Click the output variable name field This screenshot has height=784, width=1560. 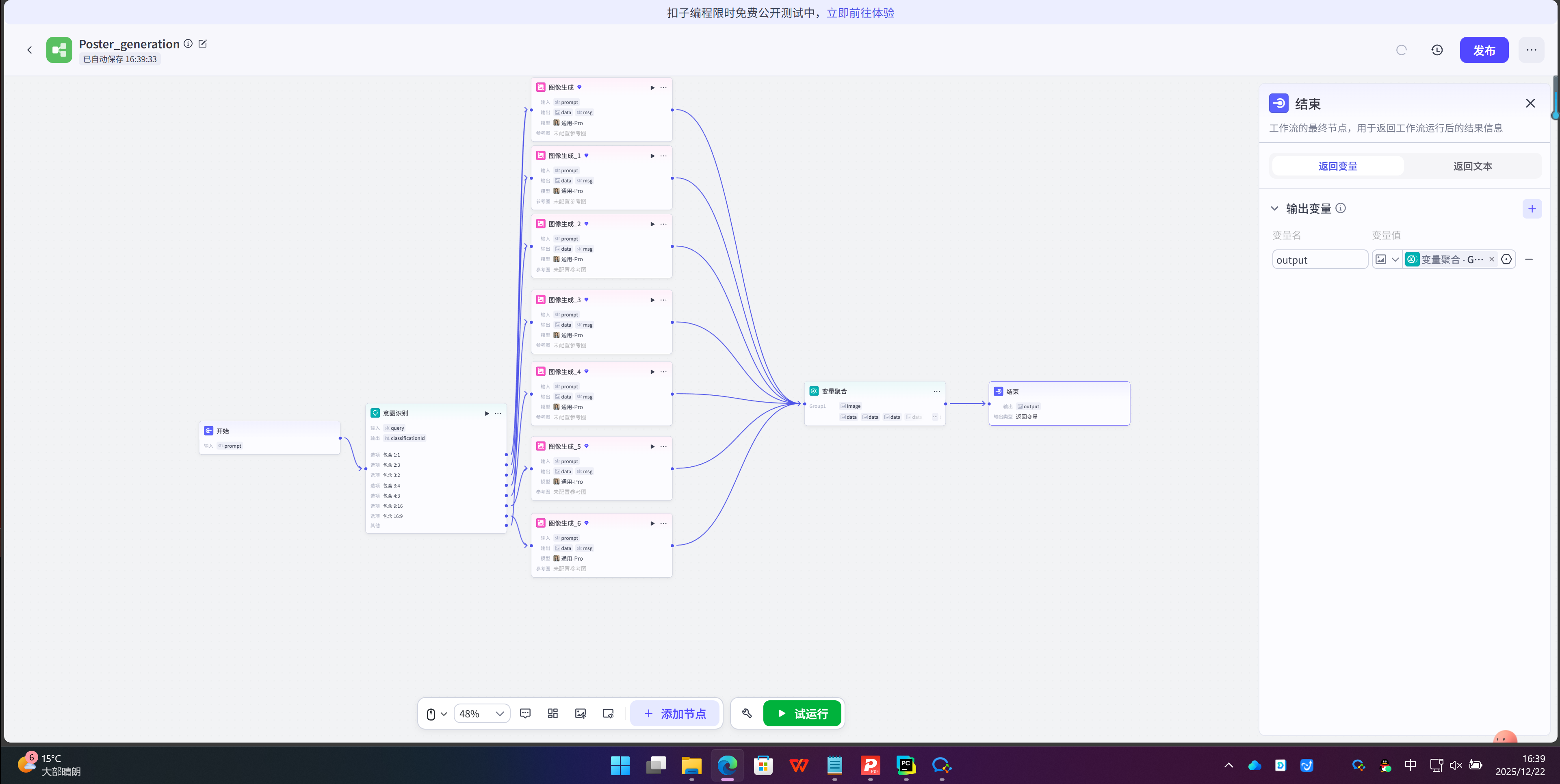coord(1319,260)
